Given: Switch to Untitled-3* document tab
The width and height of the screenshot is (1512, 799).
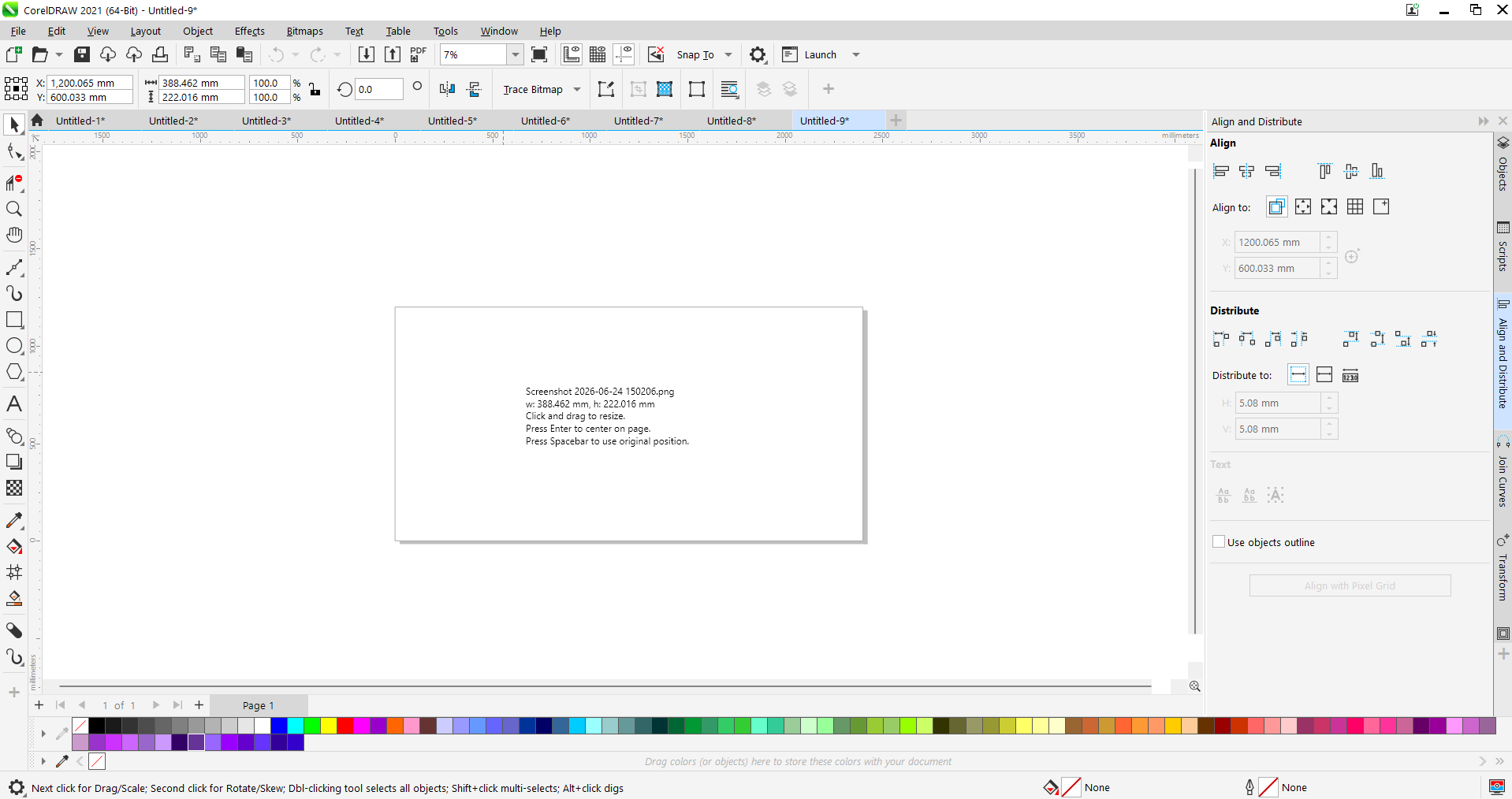Looking at the screenshot, I should [266, 121].
